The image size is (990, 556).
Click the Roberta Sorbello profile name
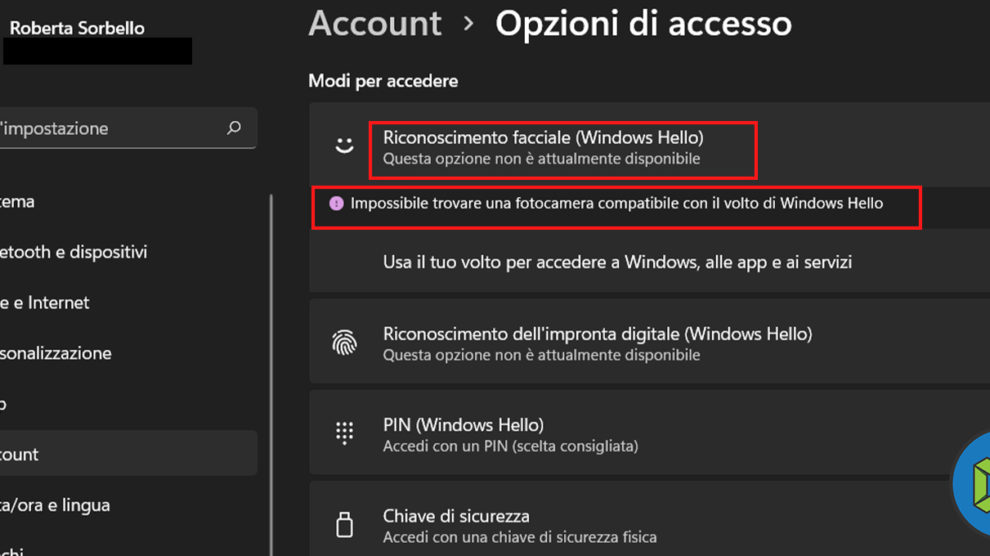77,28
